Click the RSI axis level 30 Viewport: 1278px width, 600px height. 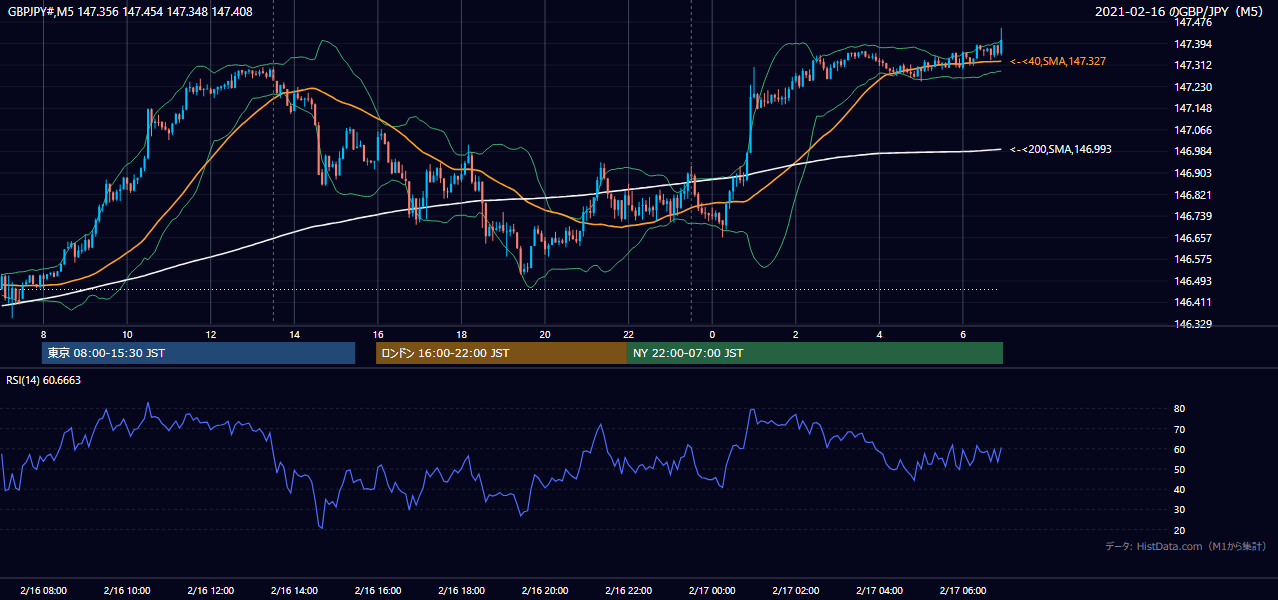tap(1179, 510)
